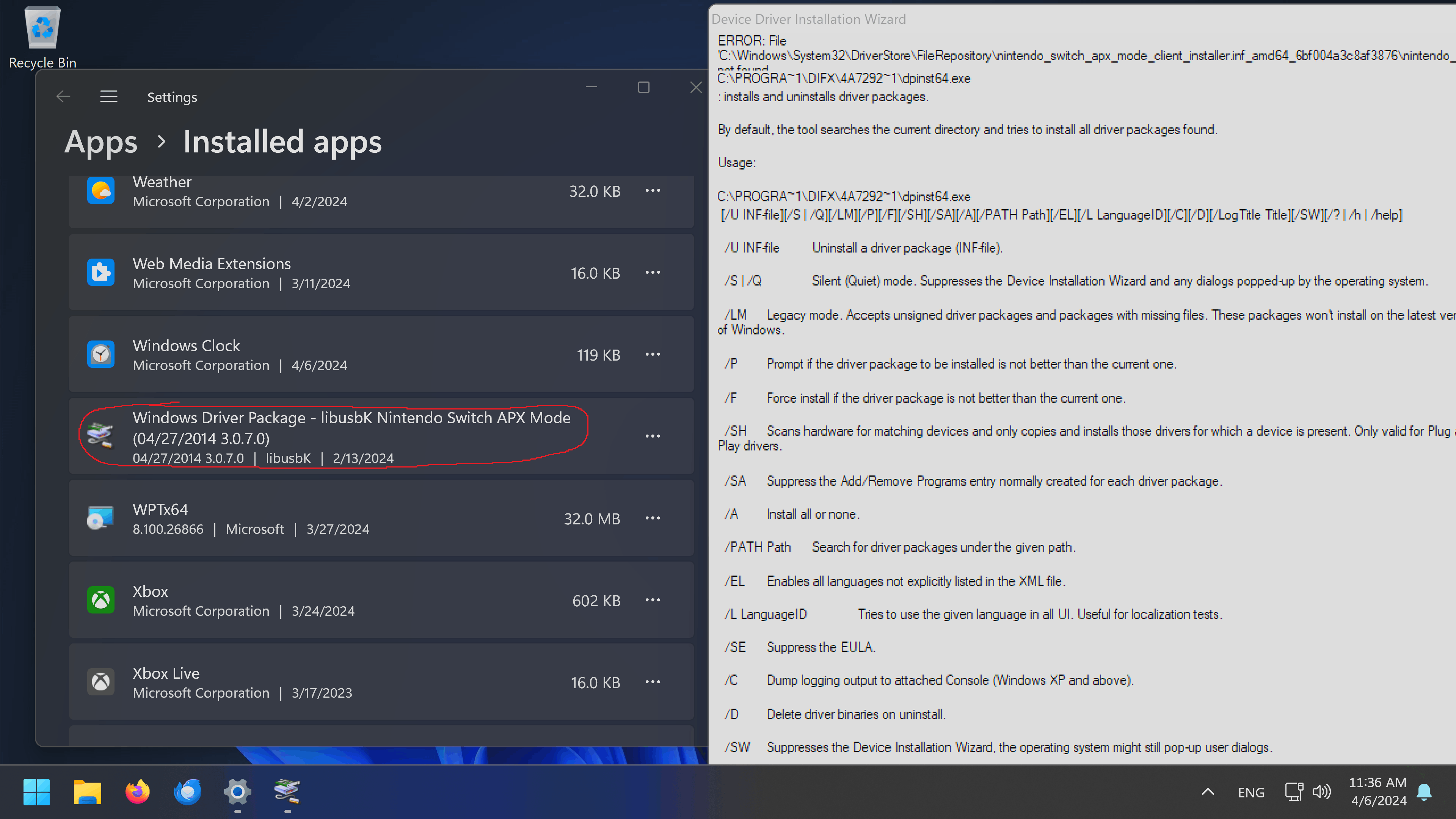The image size is (1456, 819).
Task: Open more options for Windows Clock
Action: tap(652, 355)
